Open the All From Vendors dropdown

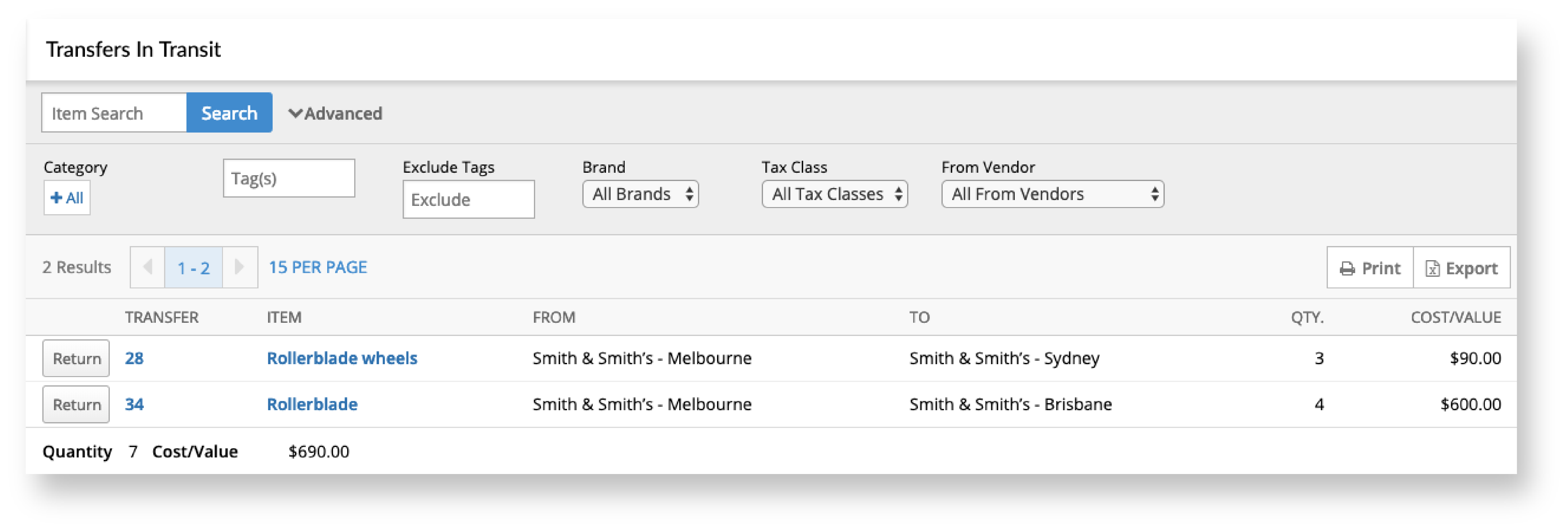[1052, 194]
